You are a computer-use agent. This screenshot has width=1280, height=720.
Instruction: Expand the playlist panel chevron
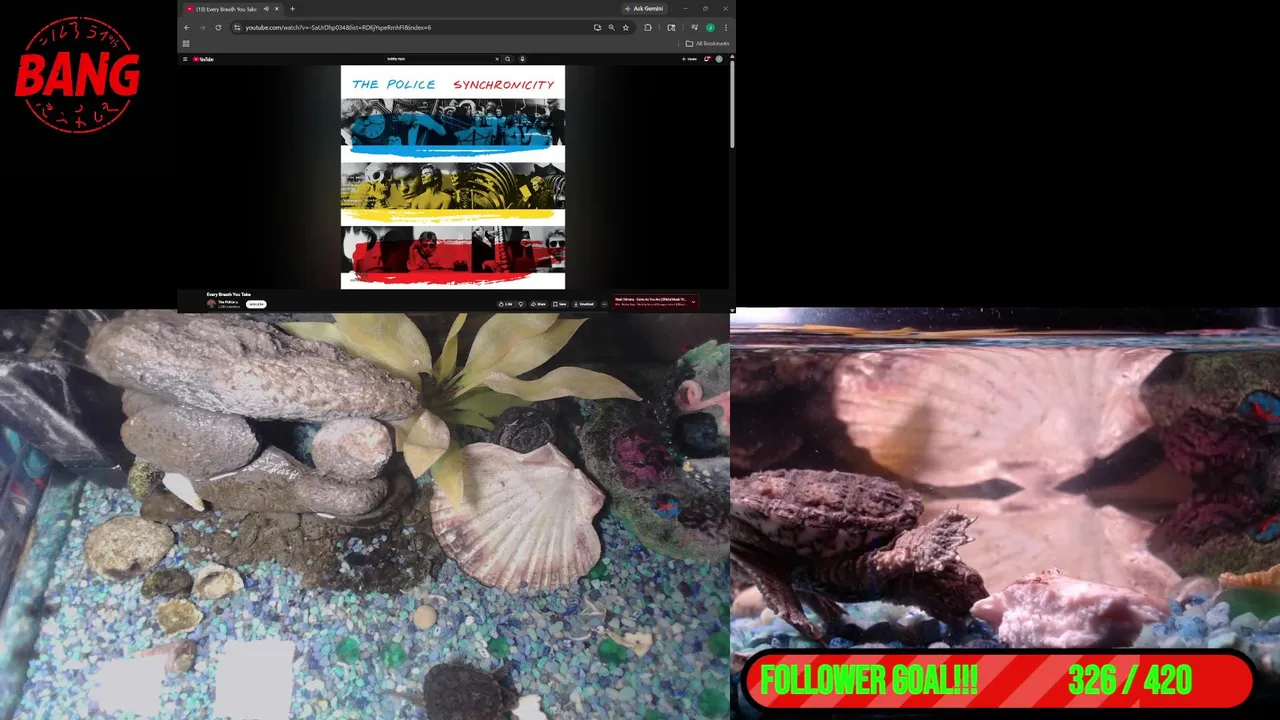(693, 302)
